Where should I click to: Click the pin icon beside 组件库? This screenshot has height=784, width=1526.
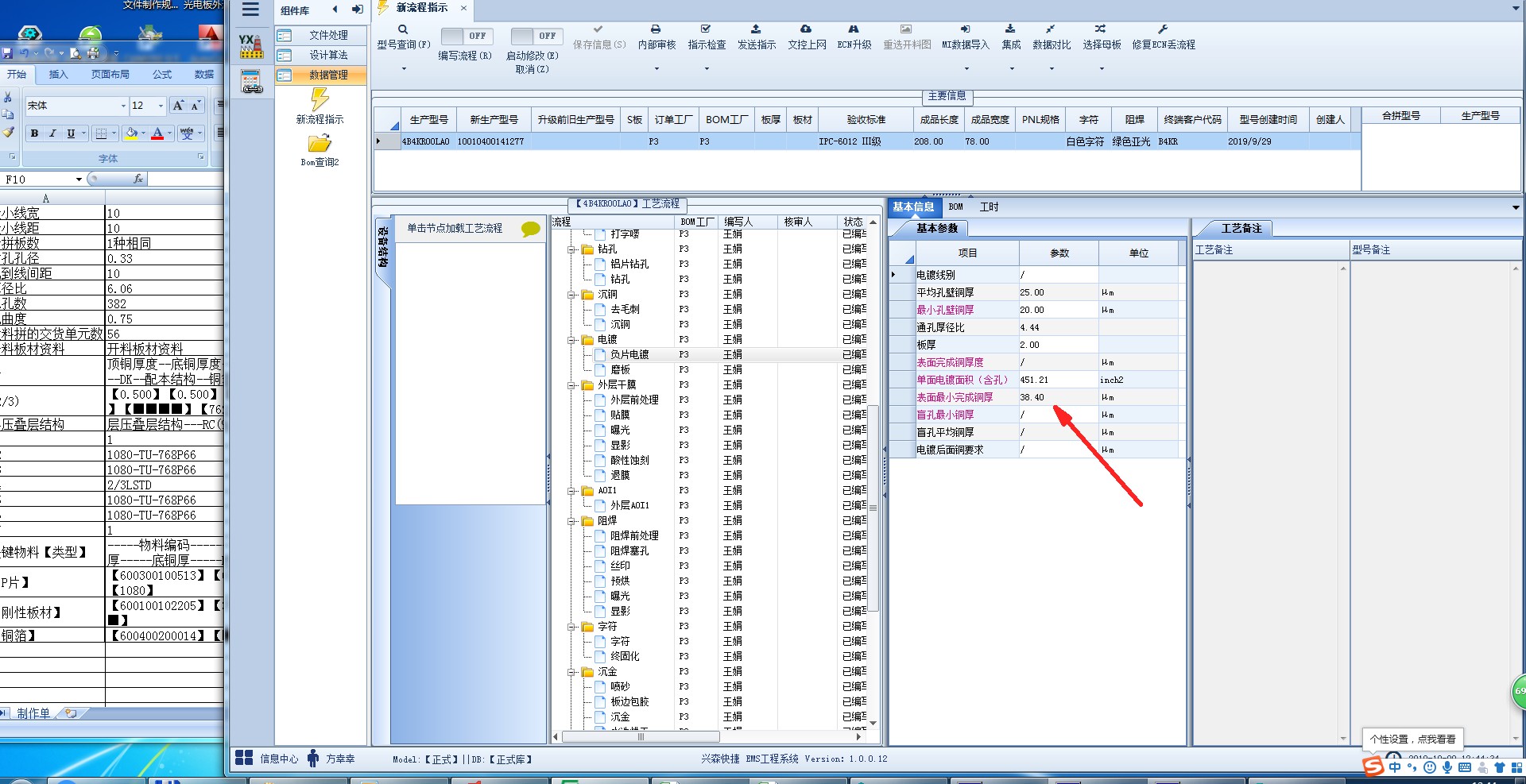tap(358, 10)
